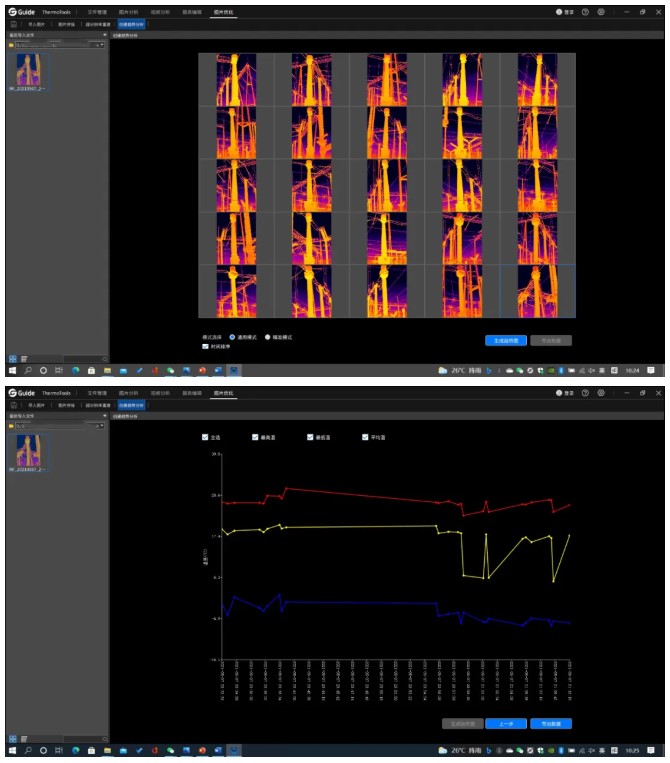Viewport: 670px width, 763px height.
Task: Open 报表编辑 tab in the thumbnail-grid window
Action: click(192, 12)
